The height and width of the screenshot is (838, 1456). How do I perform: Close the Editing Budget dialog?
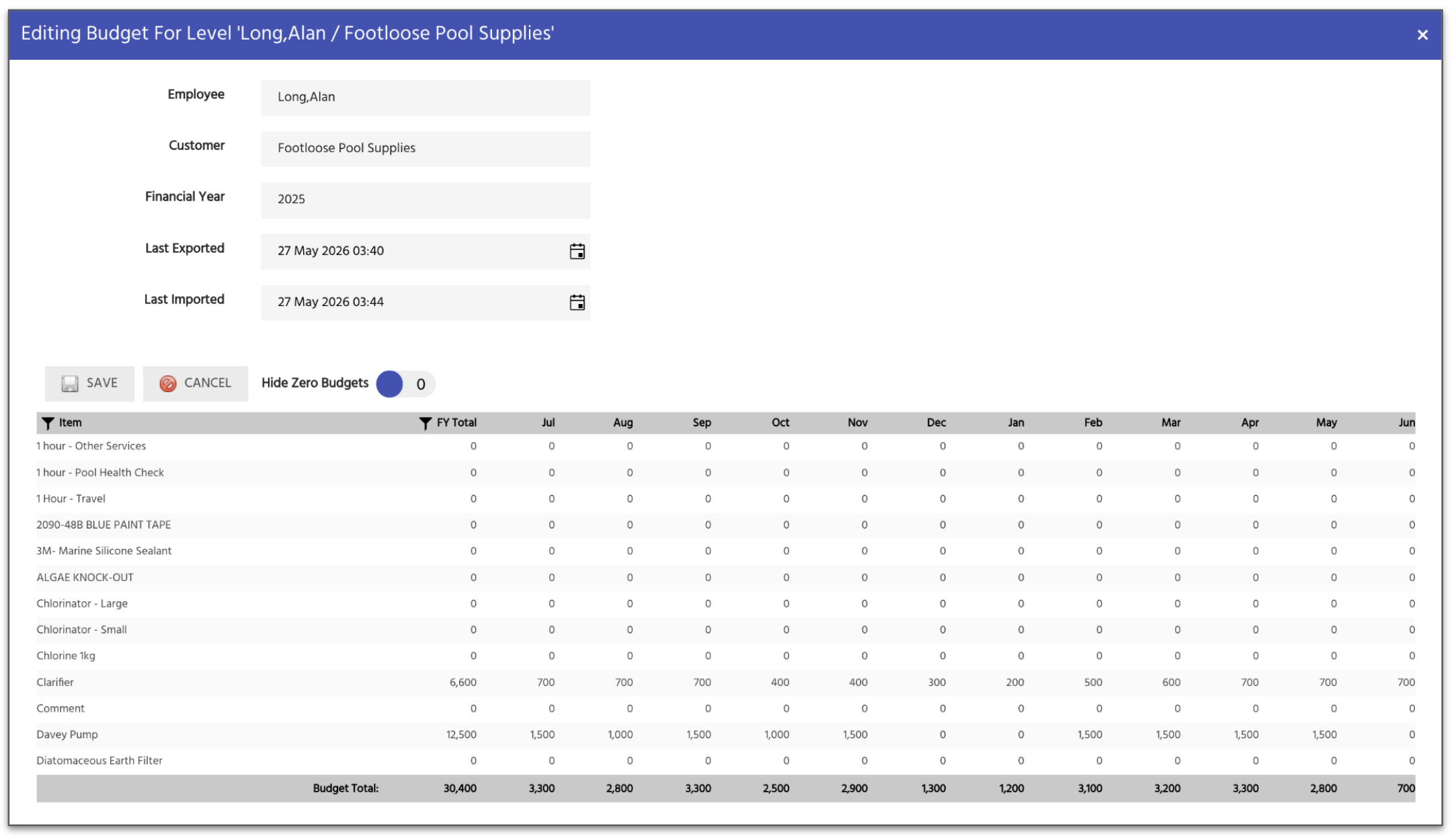click(x=1422, y=35)
